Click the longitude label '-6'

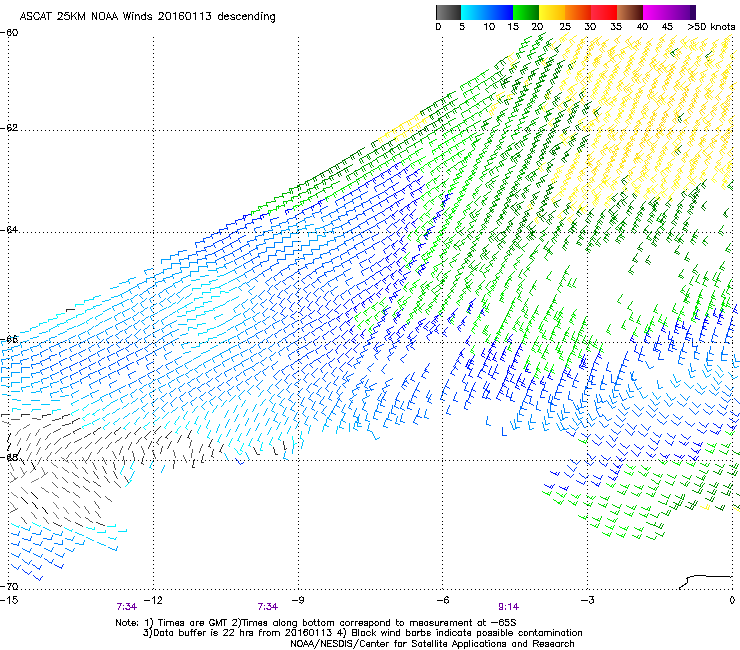coord(443,600)
